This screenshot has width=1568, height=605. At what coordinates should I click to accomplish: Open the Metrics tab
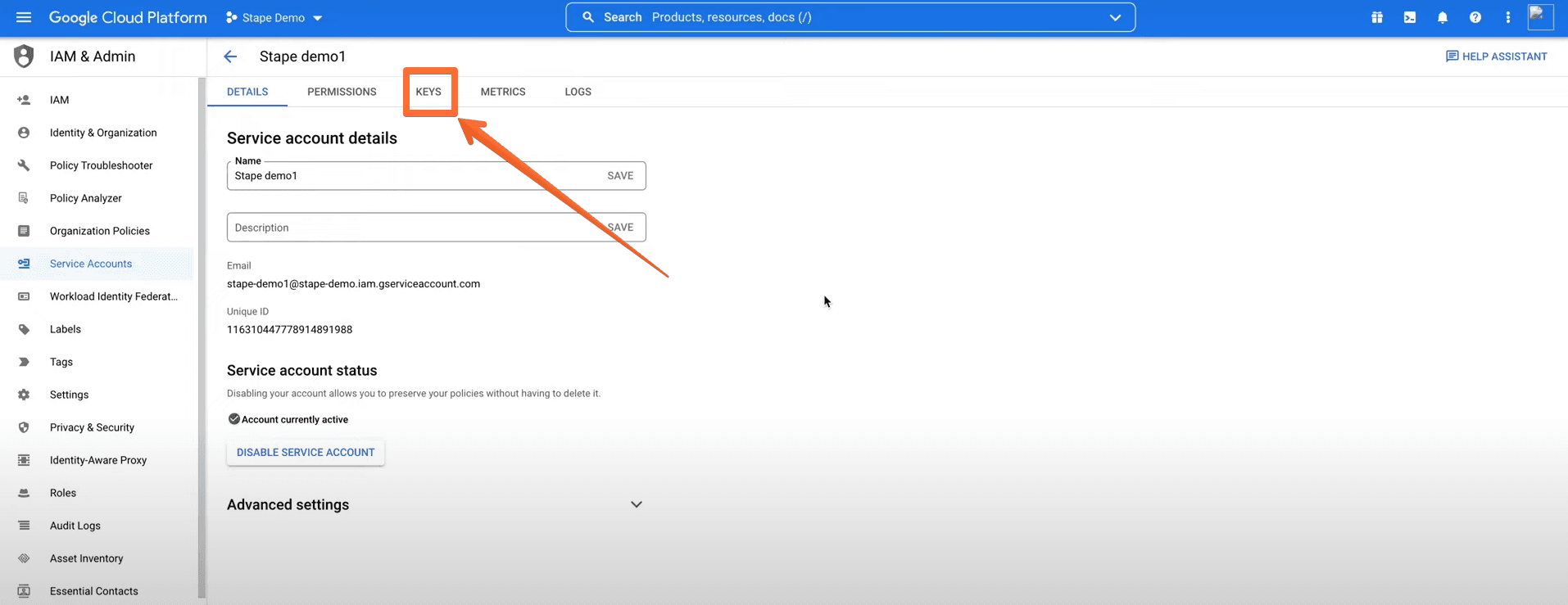(x=503, y=92)
